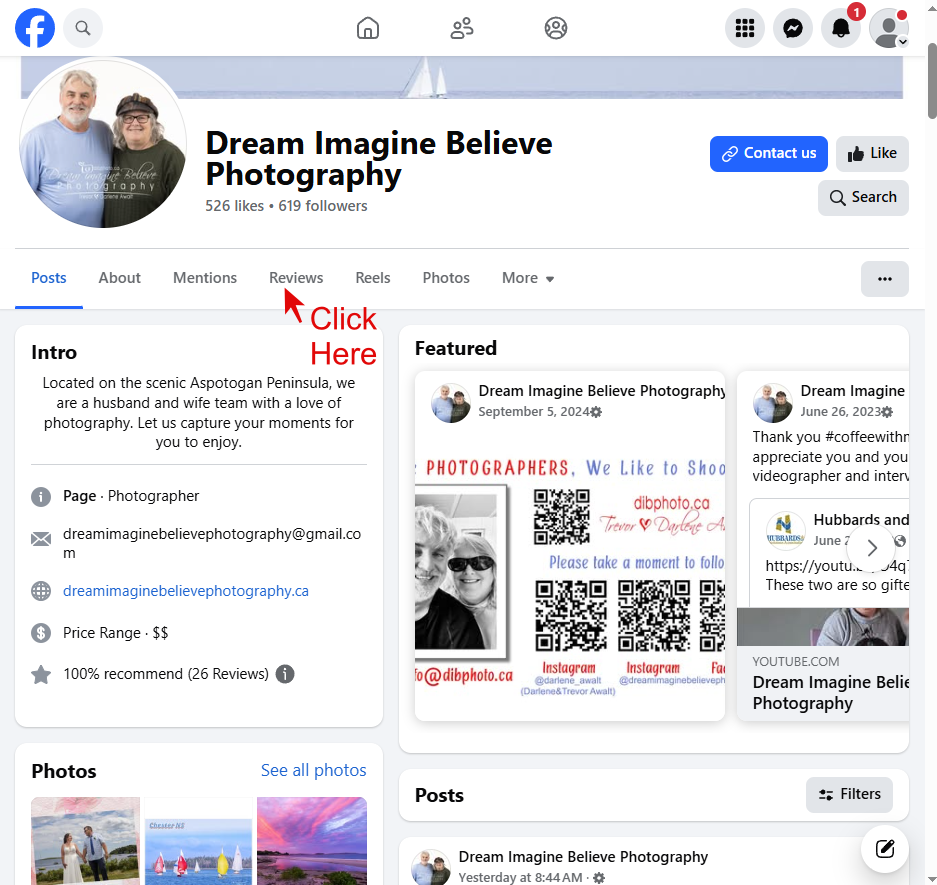Screen dimensions: 937x885
Task: Open the Messenger icon
Action: click(793, 28)
